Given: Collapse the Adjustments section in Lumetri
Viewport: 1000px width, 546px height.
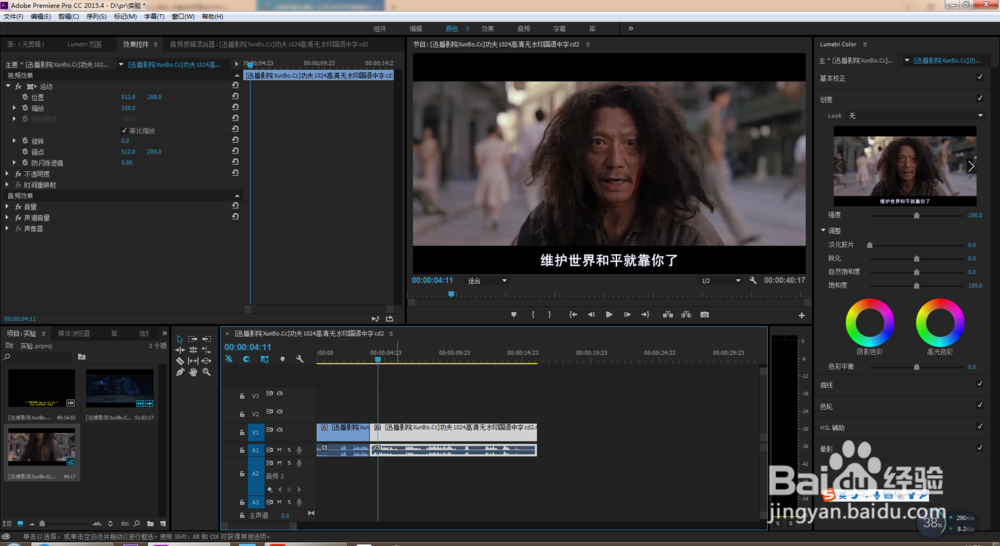Looking at the screenshot, I should [x=823, y=230].
